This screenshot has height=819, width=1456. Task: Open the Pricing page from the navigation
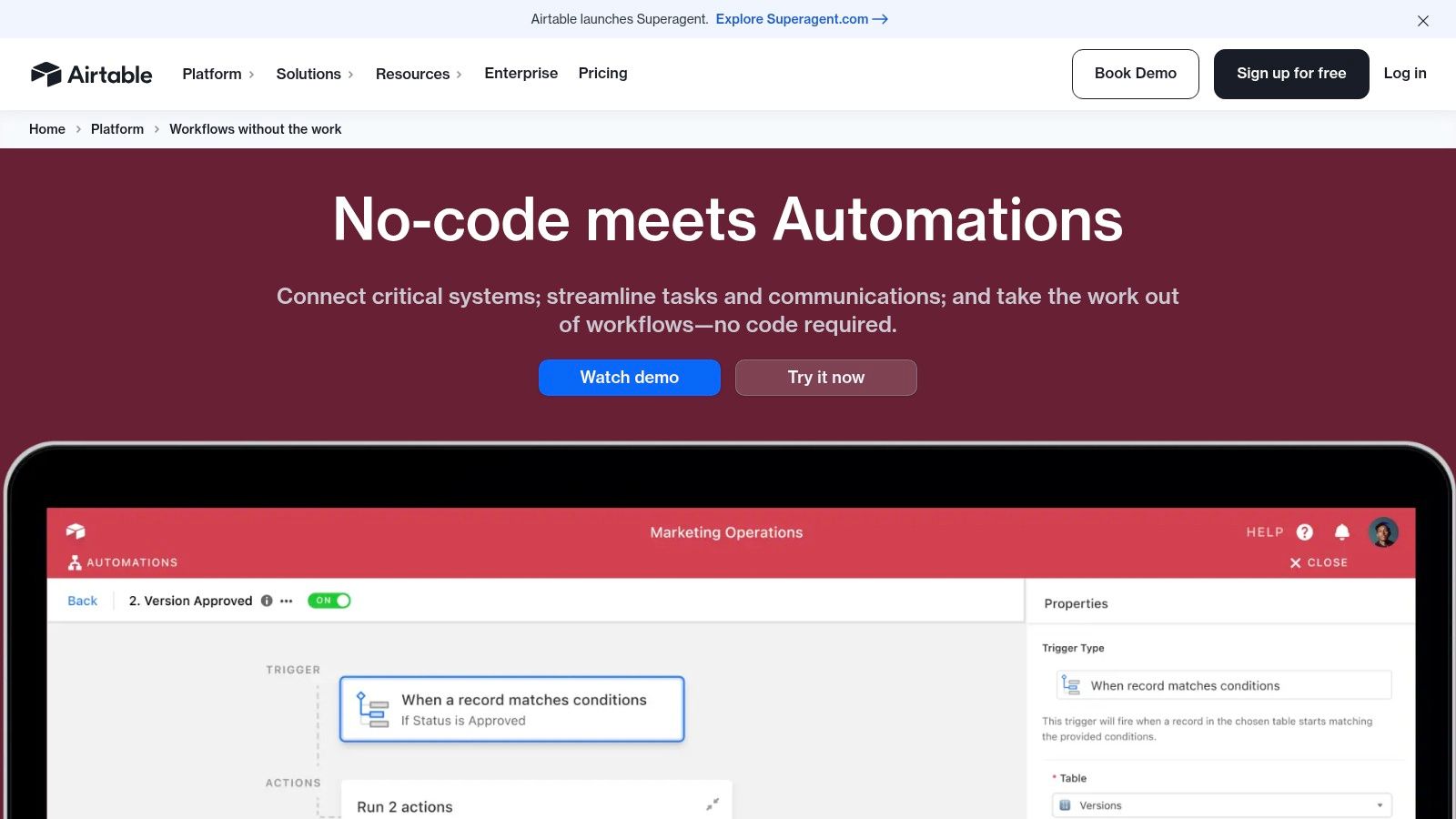(602, 74)
